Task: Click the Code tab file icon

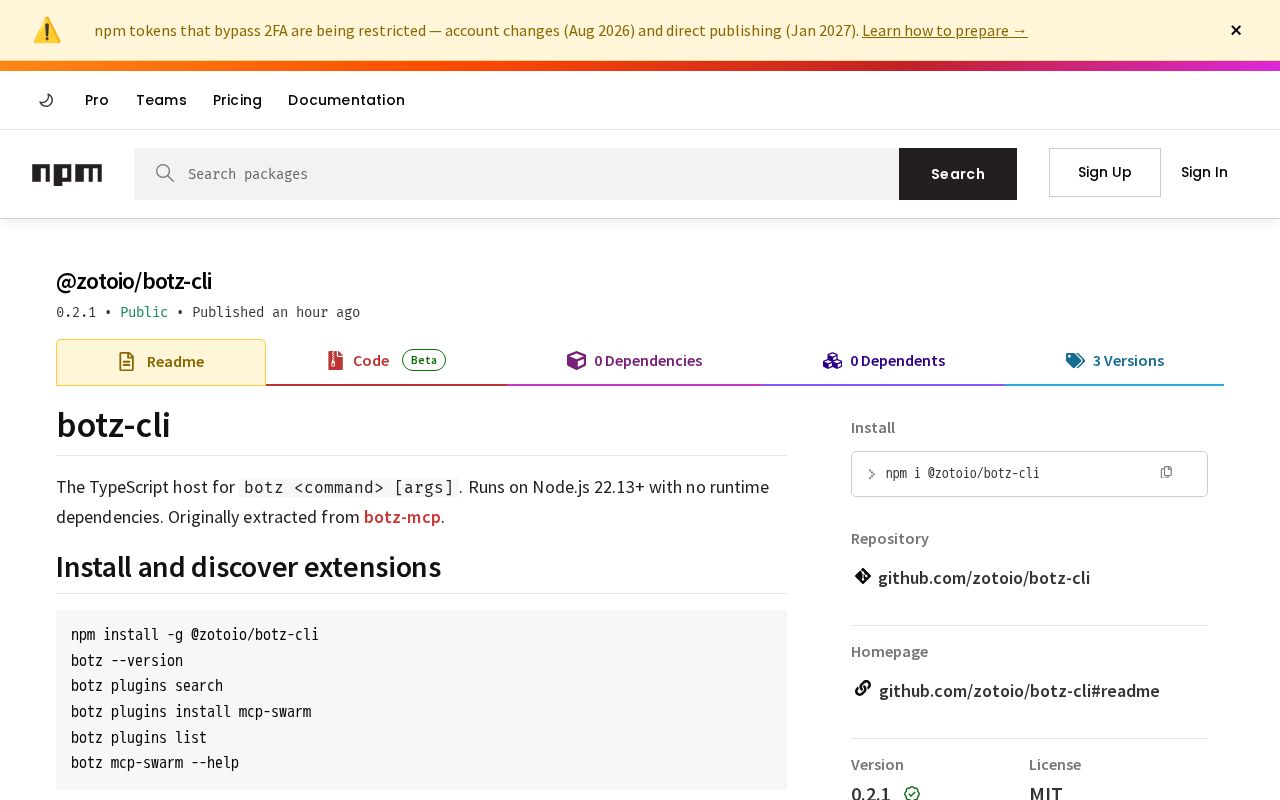Action: point(335,360)
